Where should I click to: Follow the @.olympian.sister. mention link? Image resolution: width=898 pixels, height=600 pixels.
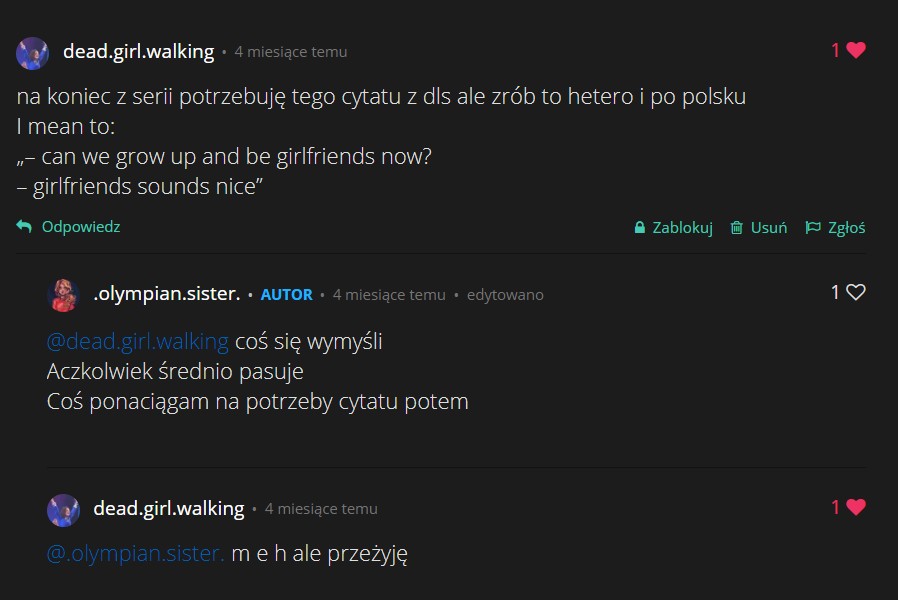pos(136,553)
